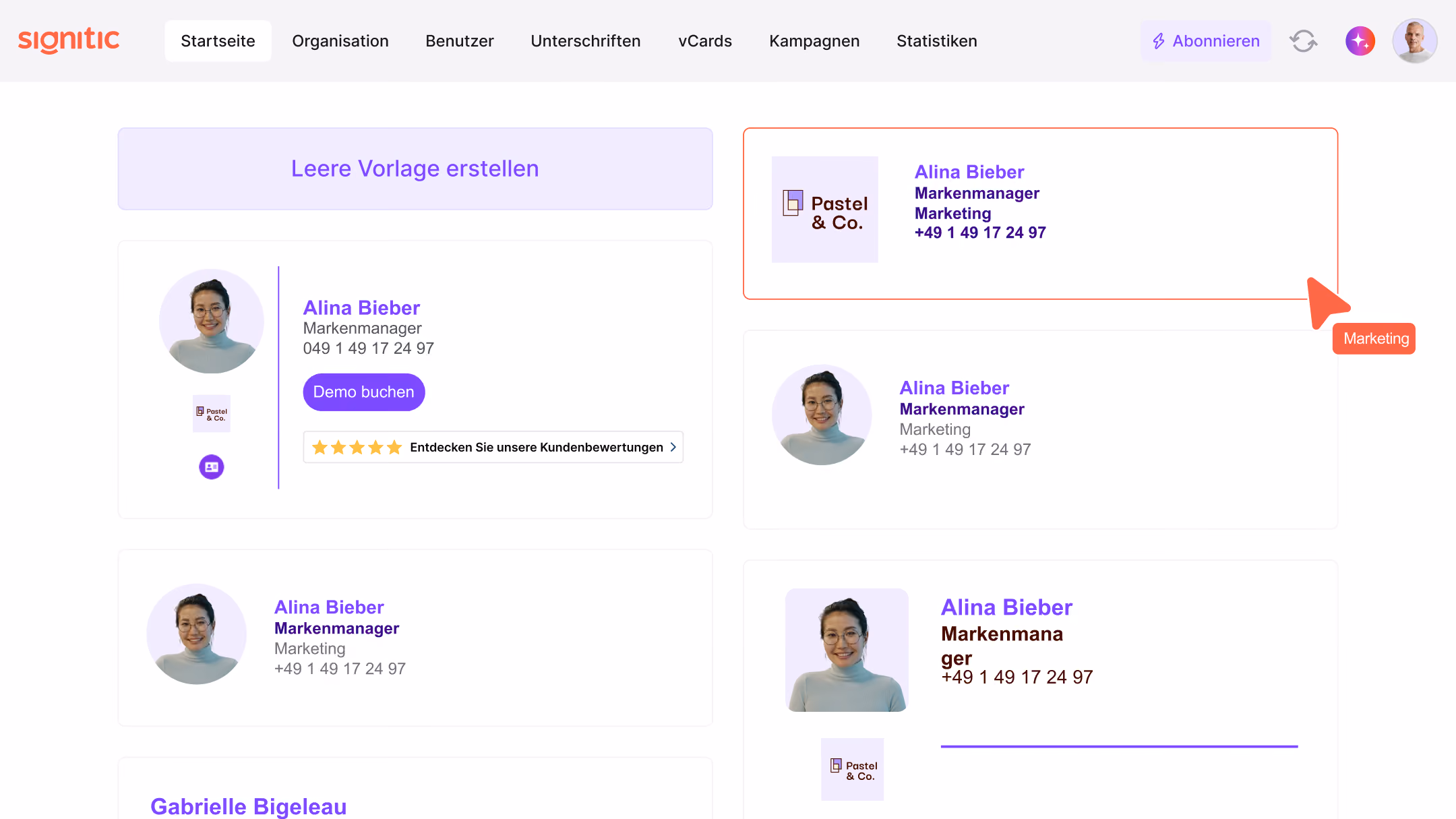This screenshot has height=819, width=1456.
Task: Go to the Startseite tab
Action: pyautogui.click(x=218, y=41)
